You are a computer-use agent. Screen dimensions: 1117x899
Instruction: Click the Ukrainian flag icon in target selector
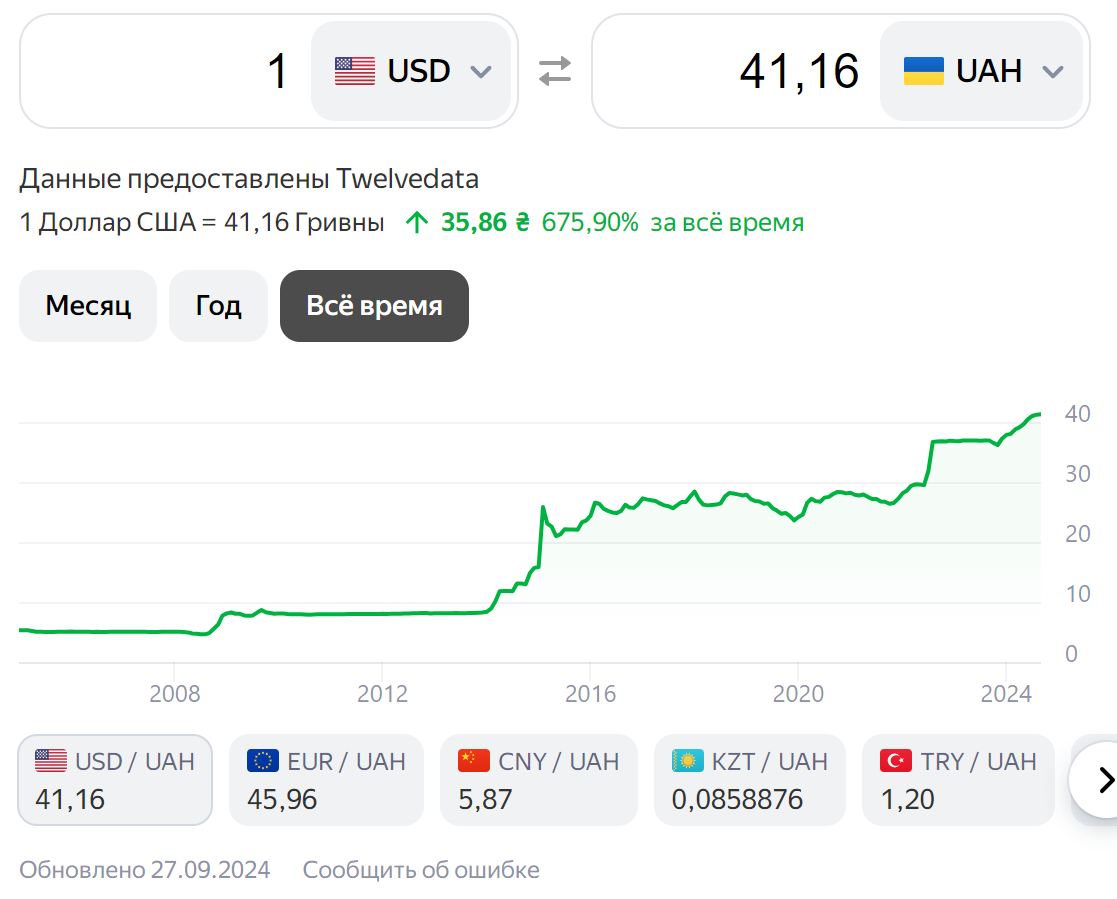coord(924,71)
